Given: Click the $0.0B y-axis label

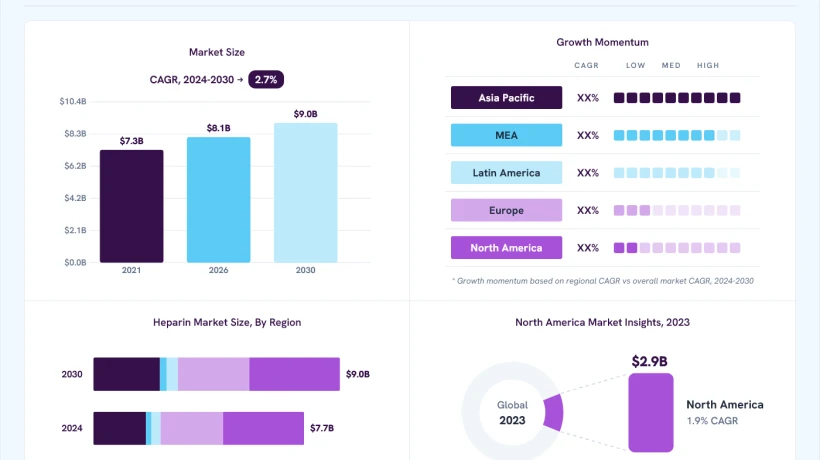Looking at the screenshot, I should [75, 262].
